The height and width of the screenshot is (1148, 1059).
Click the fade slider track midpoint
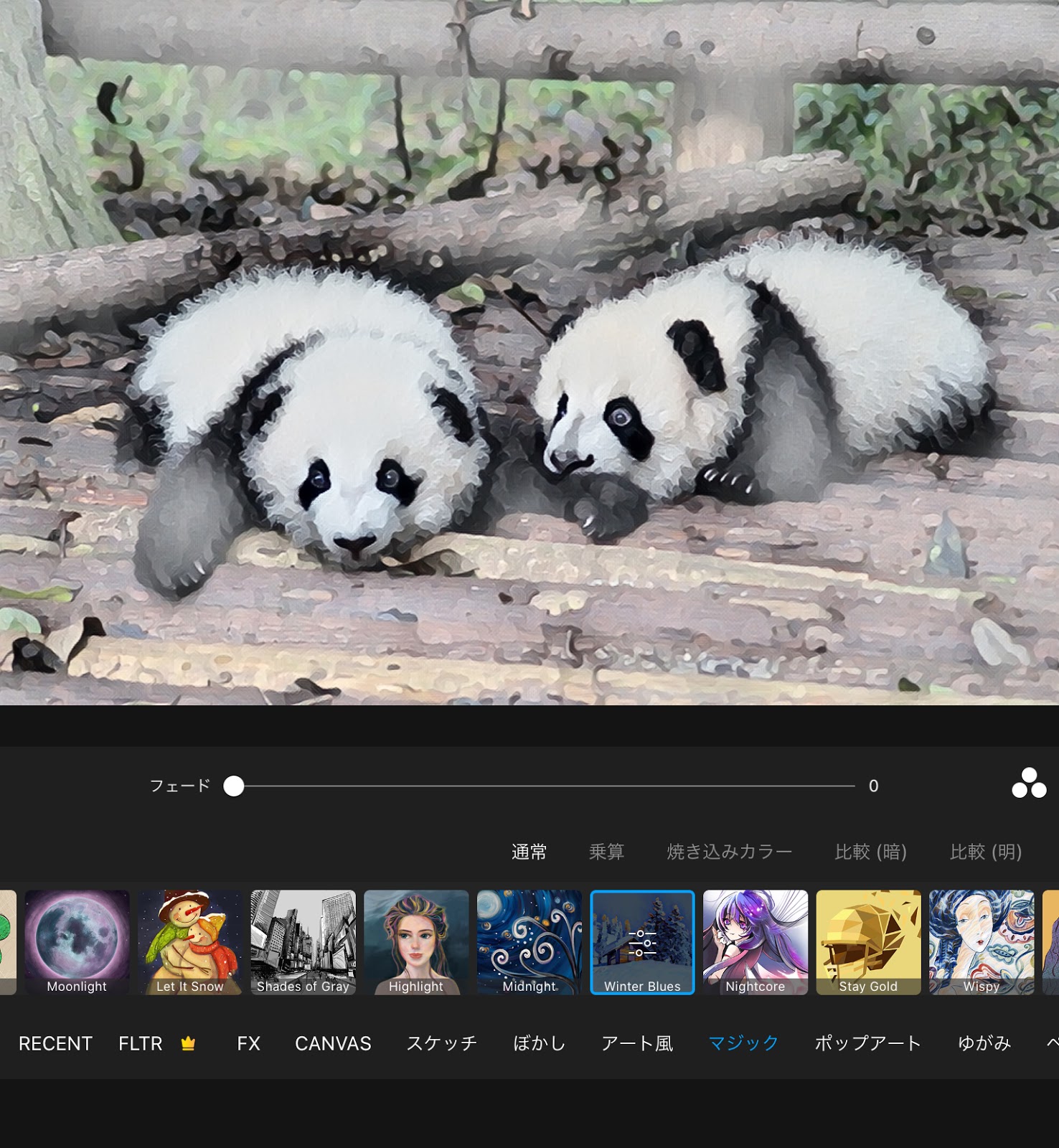click(x=544, y=786)
